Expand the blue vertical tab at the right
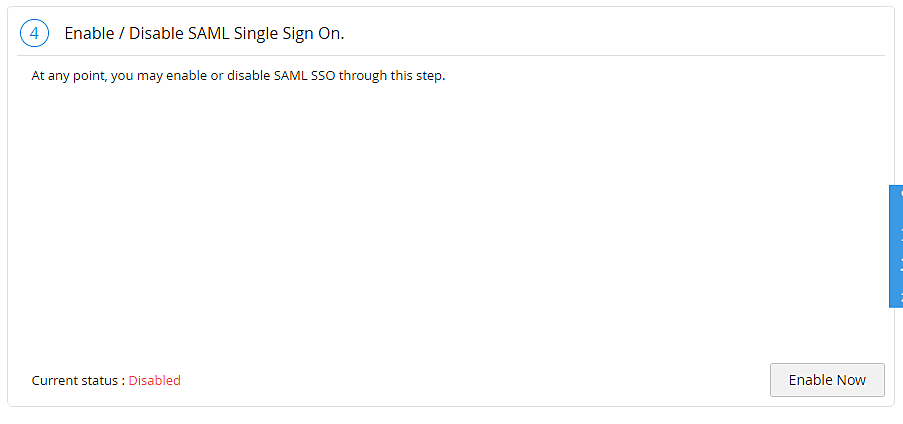Image resolution: width=903 pixels, height=424 pixels. pos(896,246)
